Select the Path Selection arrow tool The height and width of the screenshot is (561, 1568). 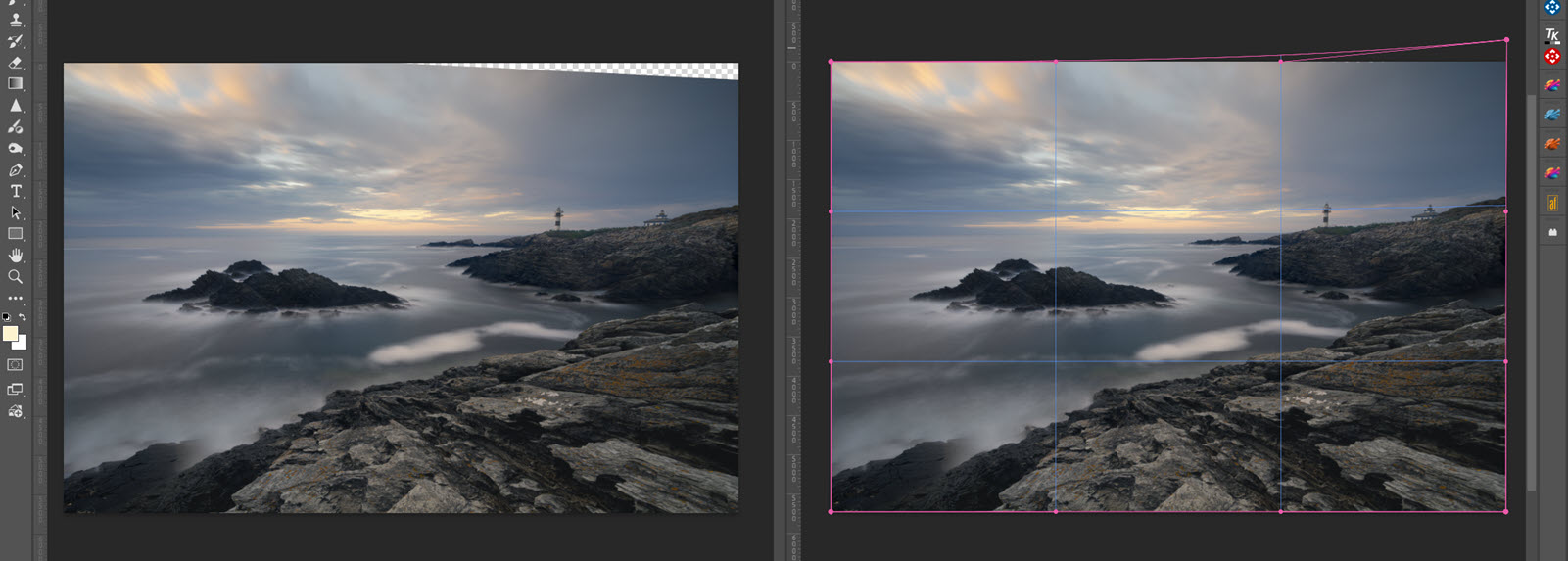click(x=16, y=212)
